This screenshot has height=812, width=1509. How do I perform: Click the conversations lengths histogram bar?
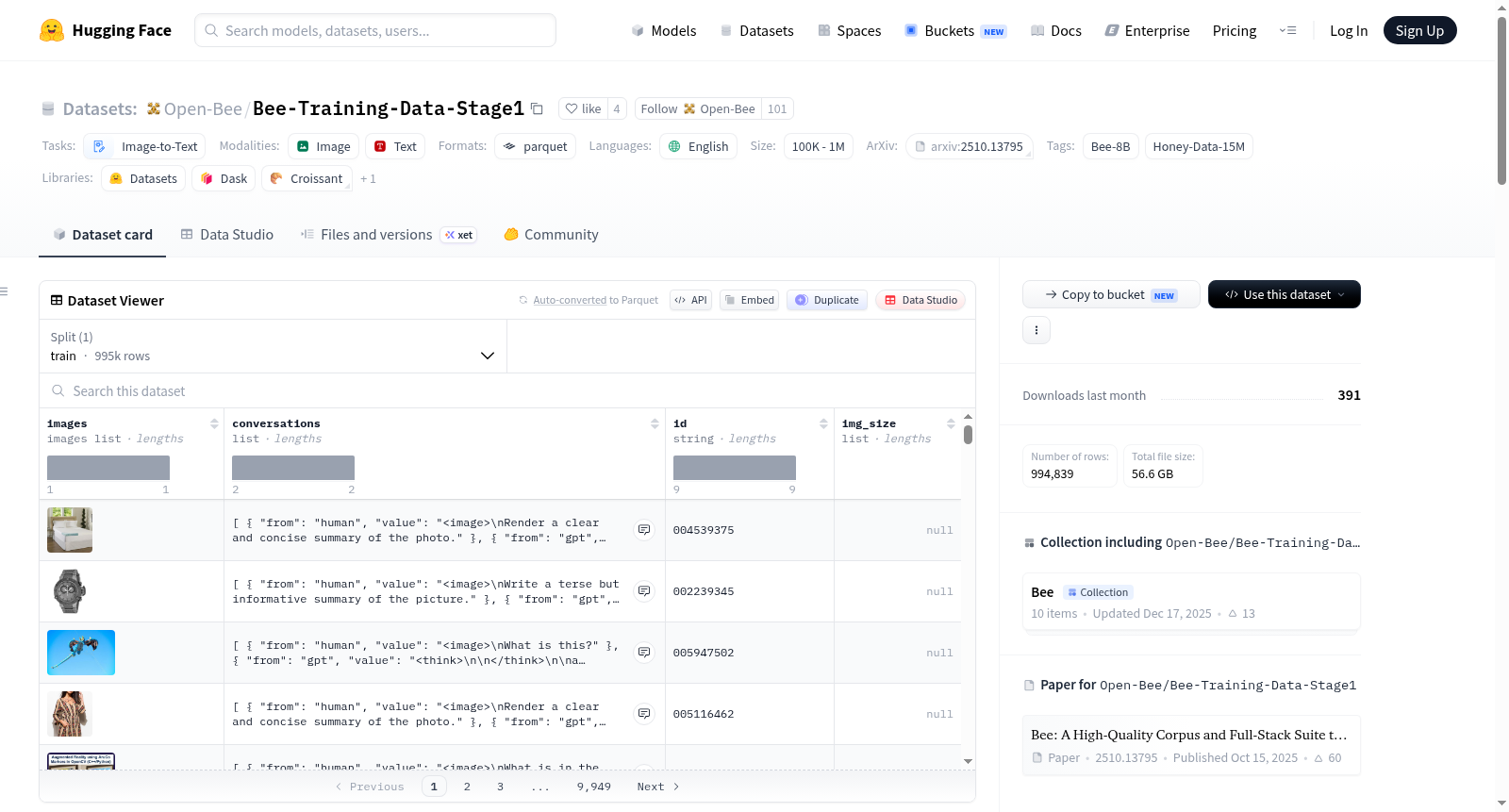(293, 468)
